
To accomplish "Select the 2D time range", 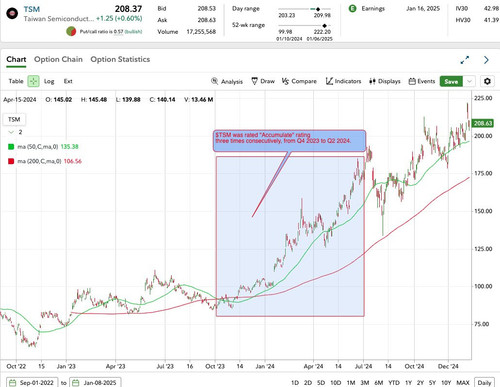I will [x=308, y=383].
